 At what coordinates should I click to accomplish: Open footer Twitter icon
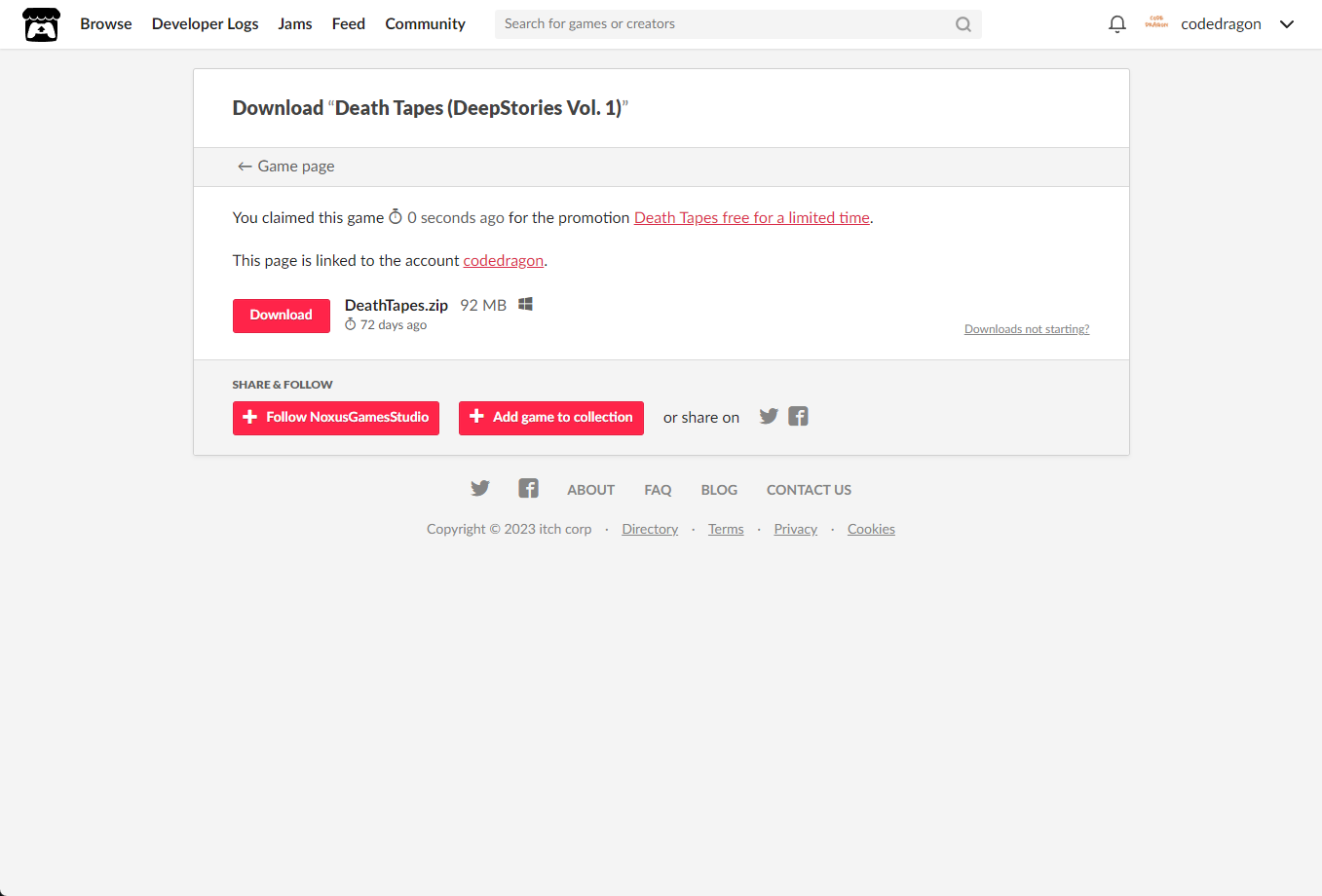click(480, 489)
